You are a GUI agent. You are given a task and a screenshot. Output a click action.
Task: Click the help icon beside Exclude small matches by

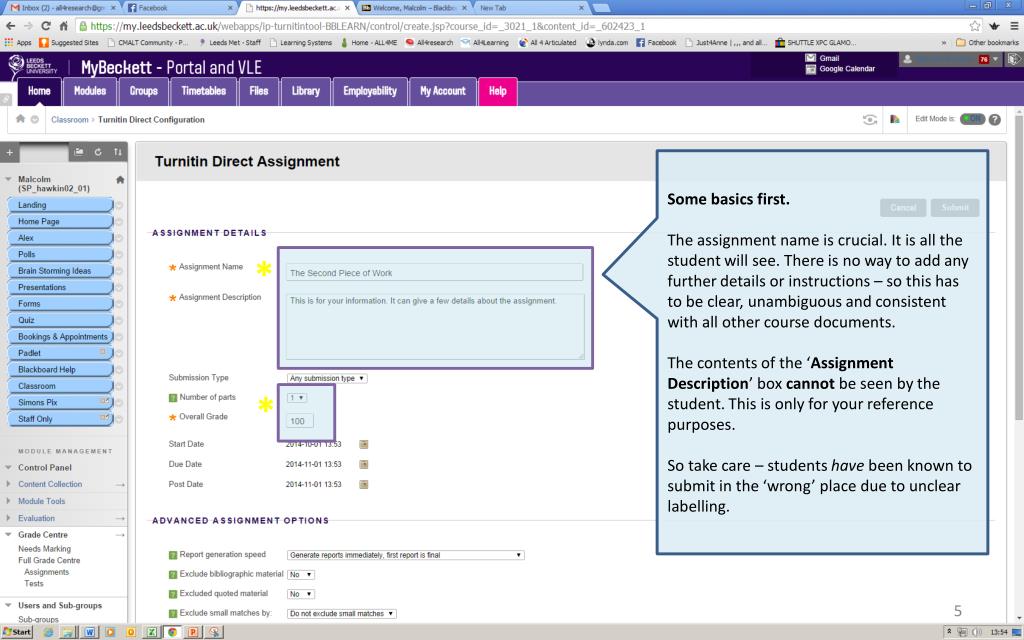(173, 614)
